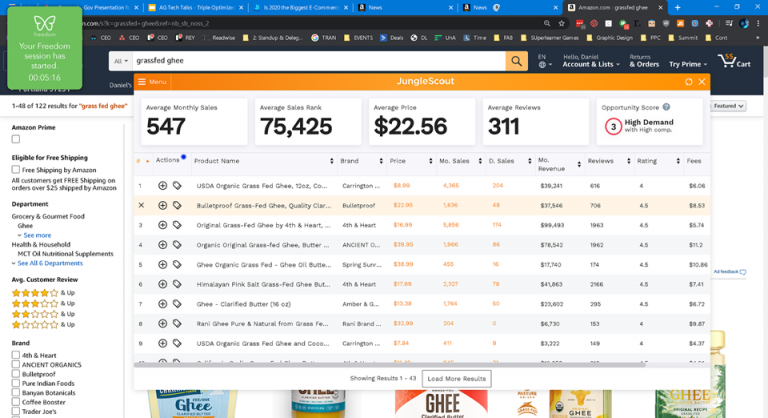Enable Free Shipping by Amazon checkbox
This screenshot has height=418, width=768.
(x=16, y=170)
